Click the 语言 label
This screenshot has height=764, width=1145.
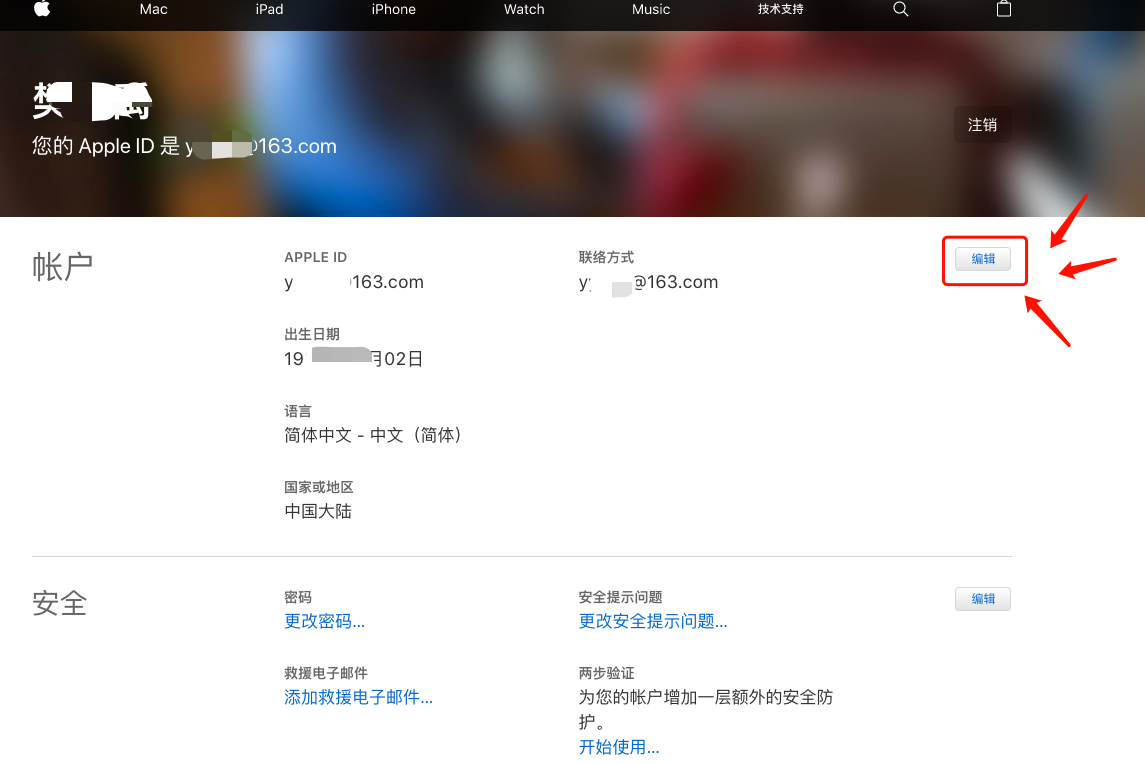(x=298, y=411)
